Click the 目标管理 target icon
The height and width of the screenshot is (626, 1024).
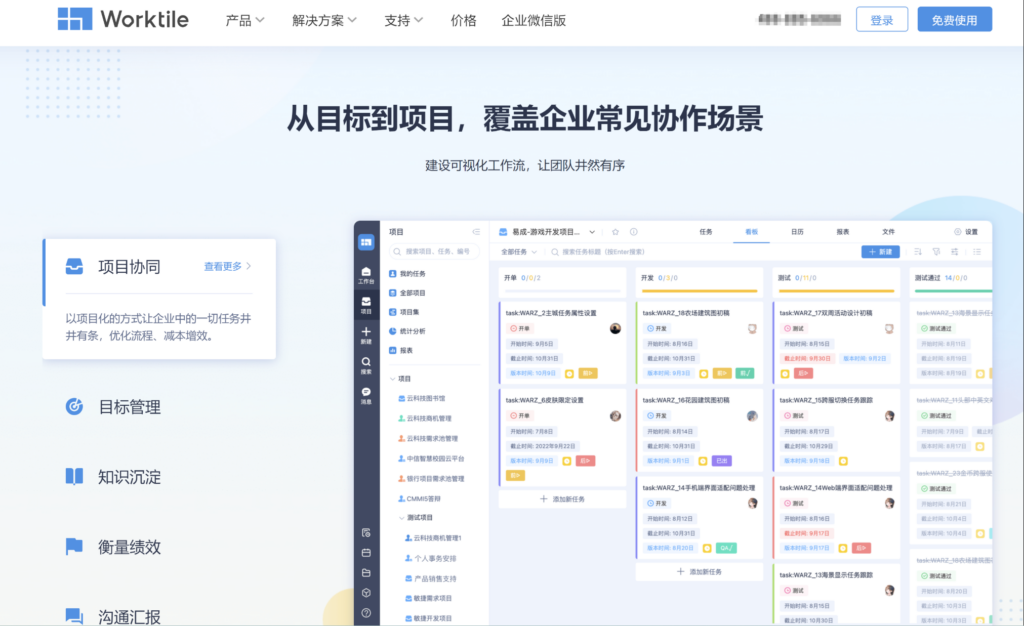tap(74, 407)
